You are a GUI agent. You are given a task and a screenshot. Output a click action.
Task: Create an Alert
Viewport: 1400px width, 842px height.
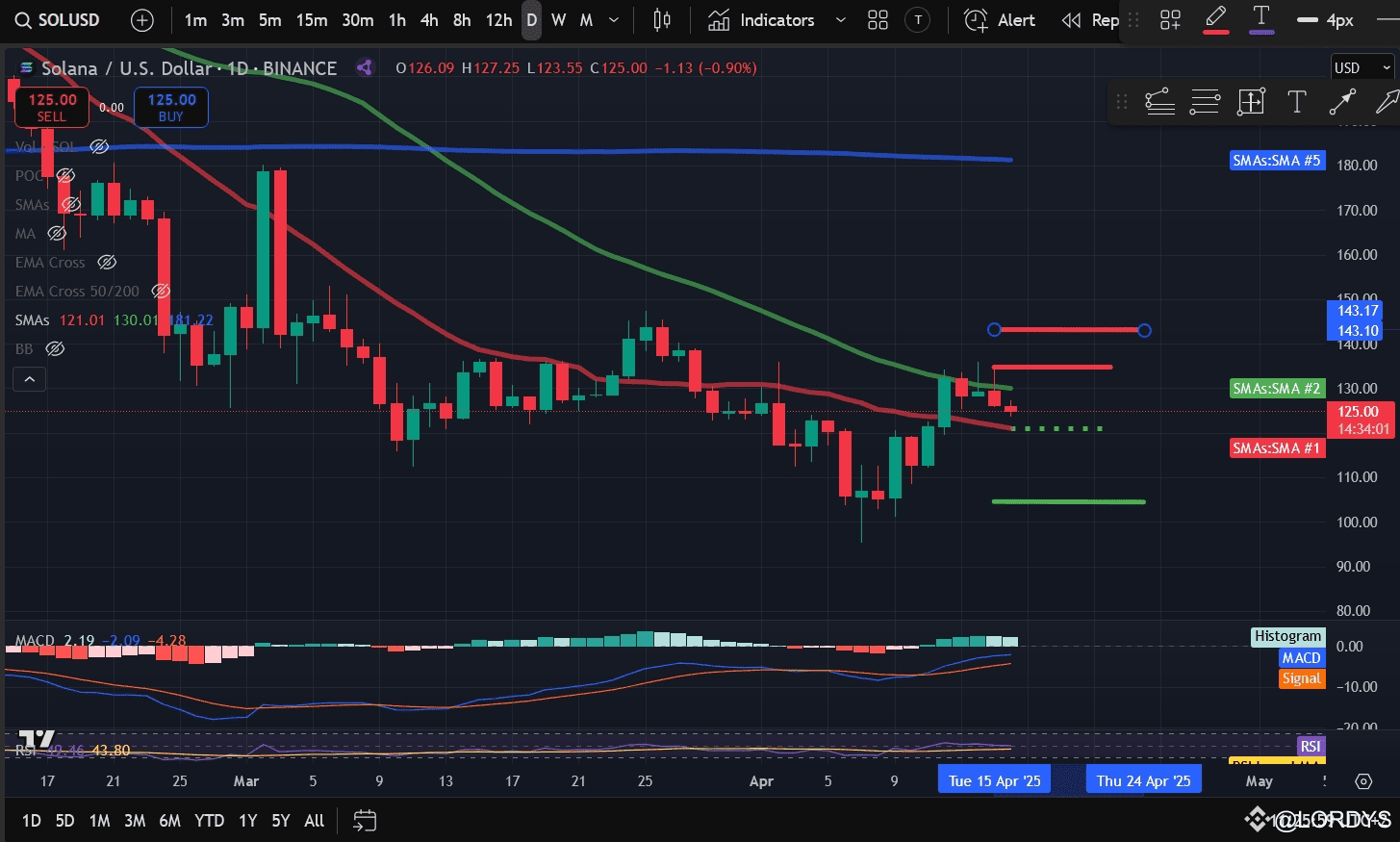(1000, 20)
